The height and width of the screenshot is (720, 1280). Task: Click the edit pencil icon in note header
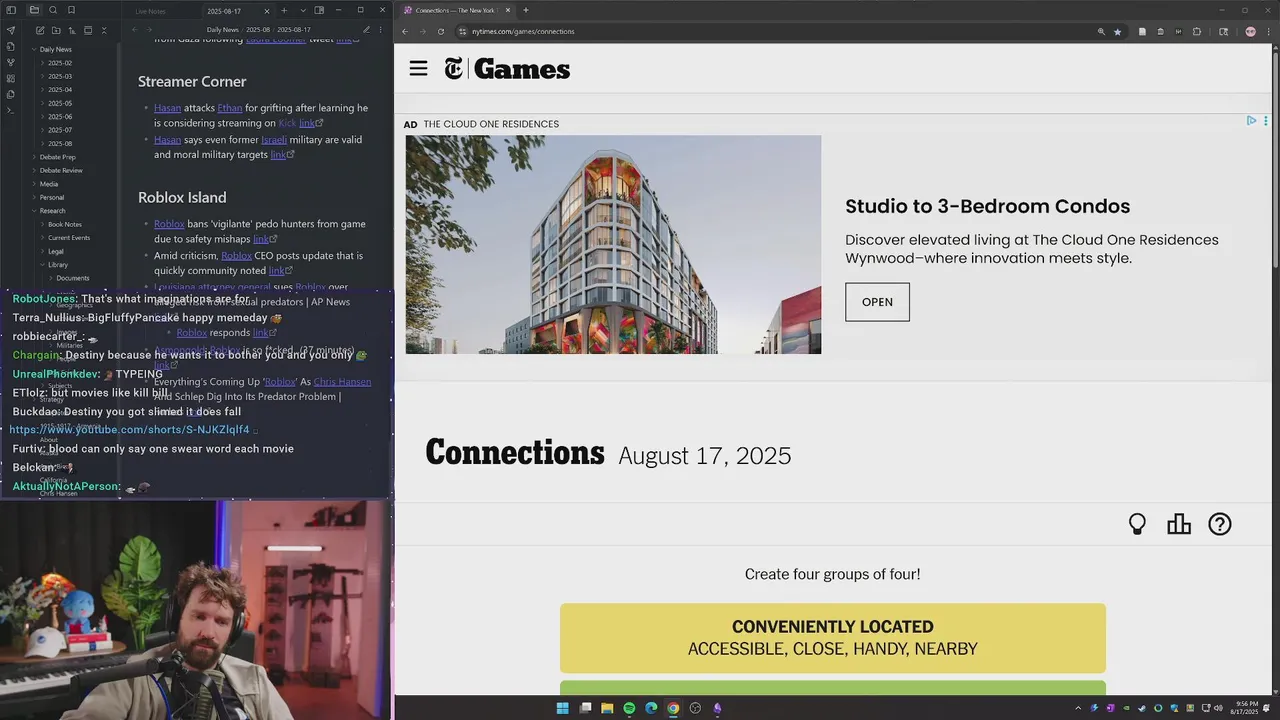pos(366,30)
